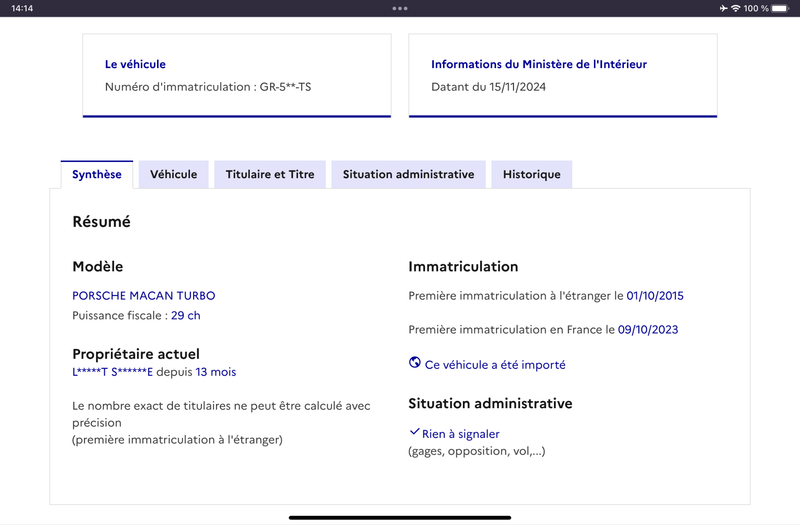The height and width of the screenshot is (525, 800).
Task: Click the note about exact number of titulaires
Action: coord(221,422)
